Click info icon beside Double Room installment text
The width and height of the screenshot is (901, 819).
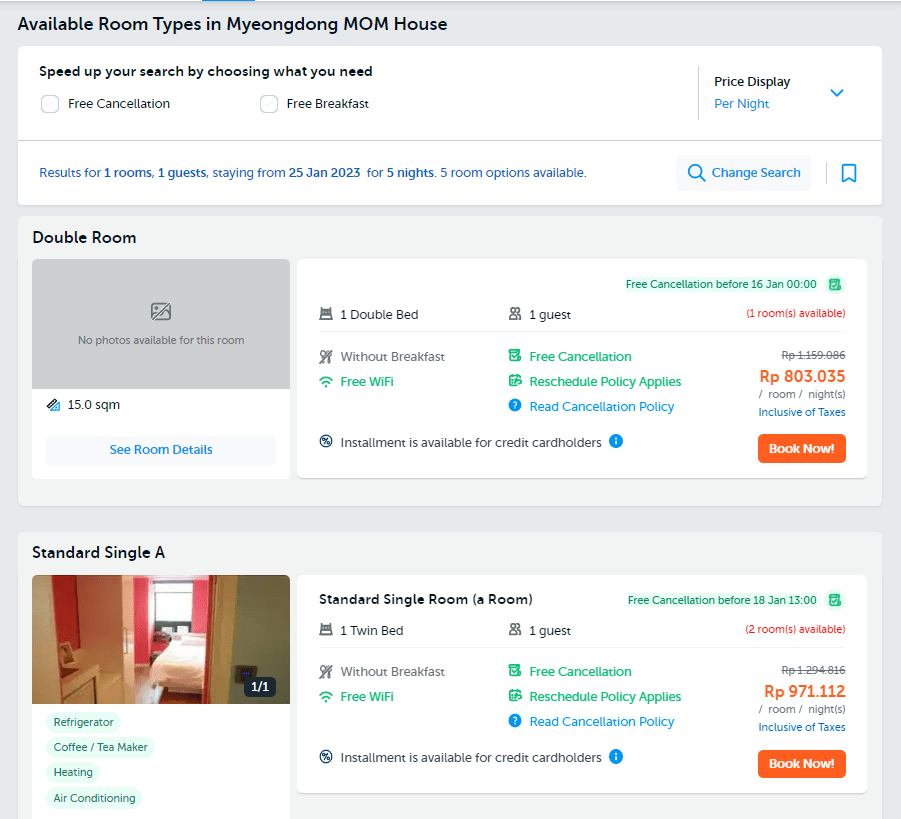pyautogui.click(x=616, y=441)
